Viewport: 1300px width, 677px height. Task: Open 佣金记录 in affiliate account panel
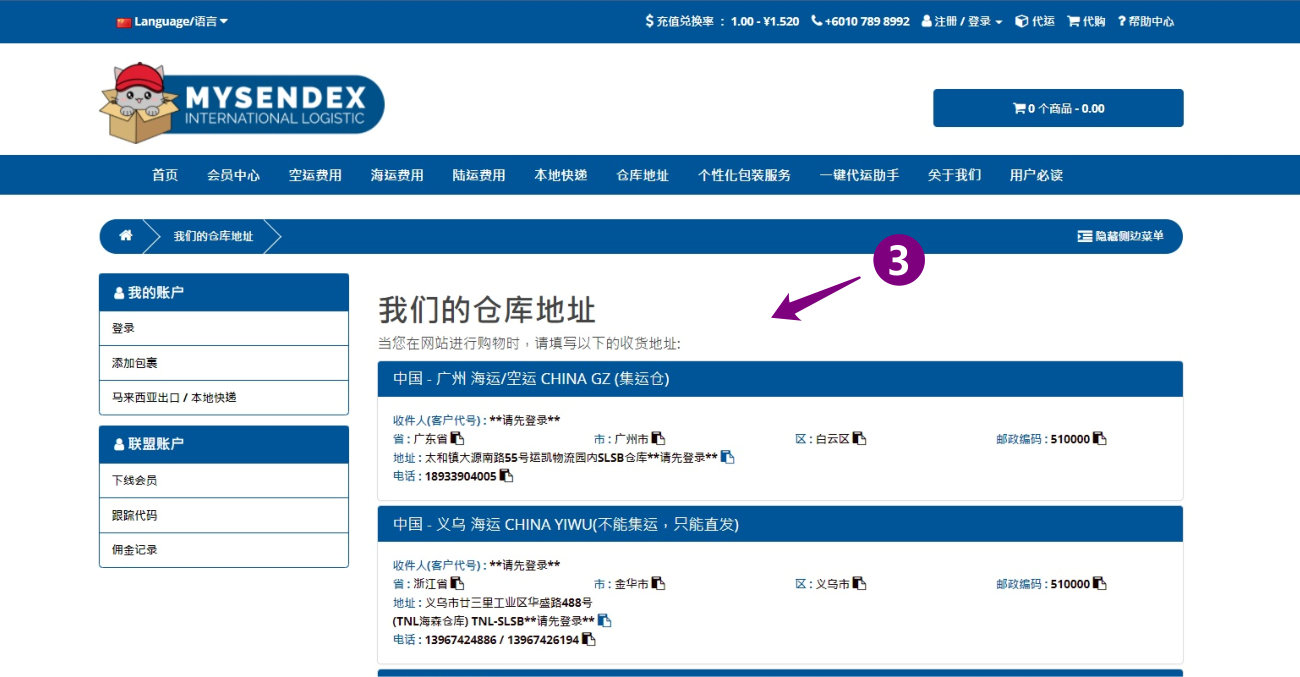(x=134, y=550)
